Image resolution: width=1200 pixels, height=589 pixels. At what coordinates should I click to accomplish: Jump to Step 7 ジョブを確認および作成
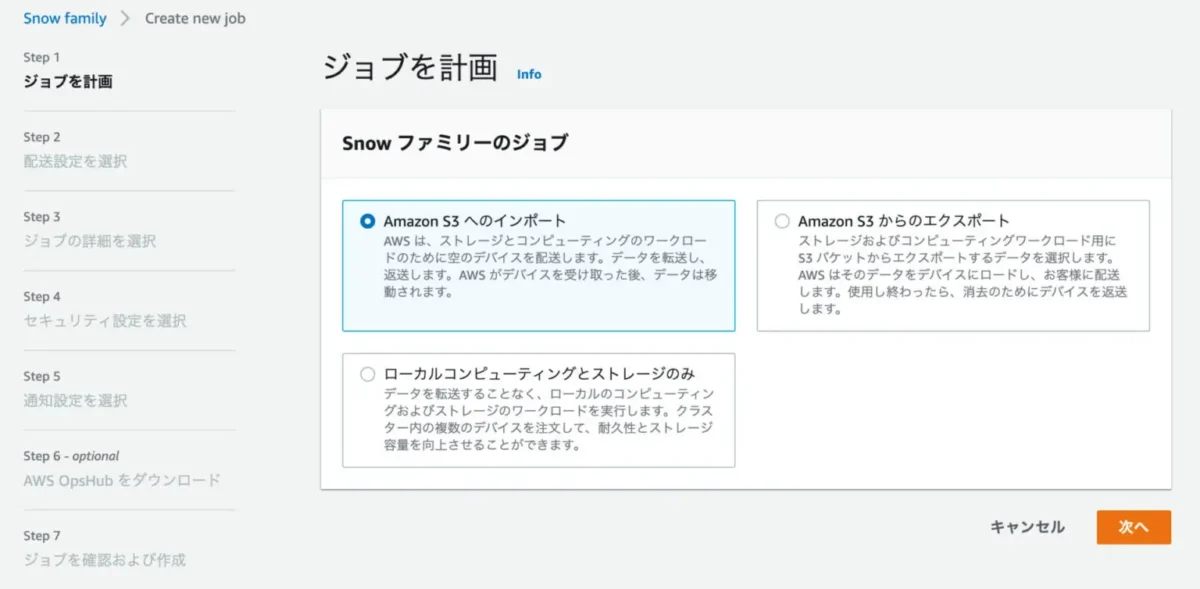click(104, 560)
